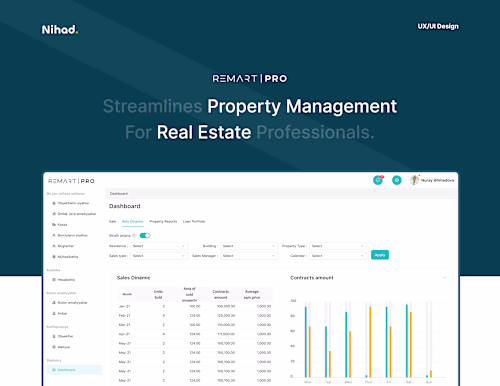Open the Sales type select dropdown
Viewport: 500px width, 386px height.
click(159, 256)
